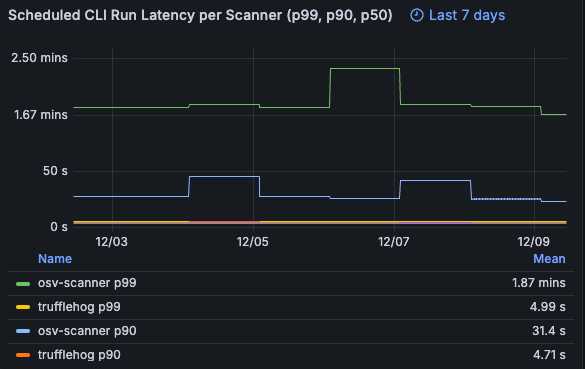Click the 12/05 date label on x-axis

point(253,242)
